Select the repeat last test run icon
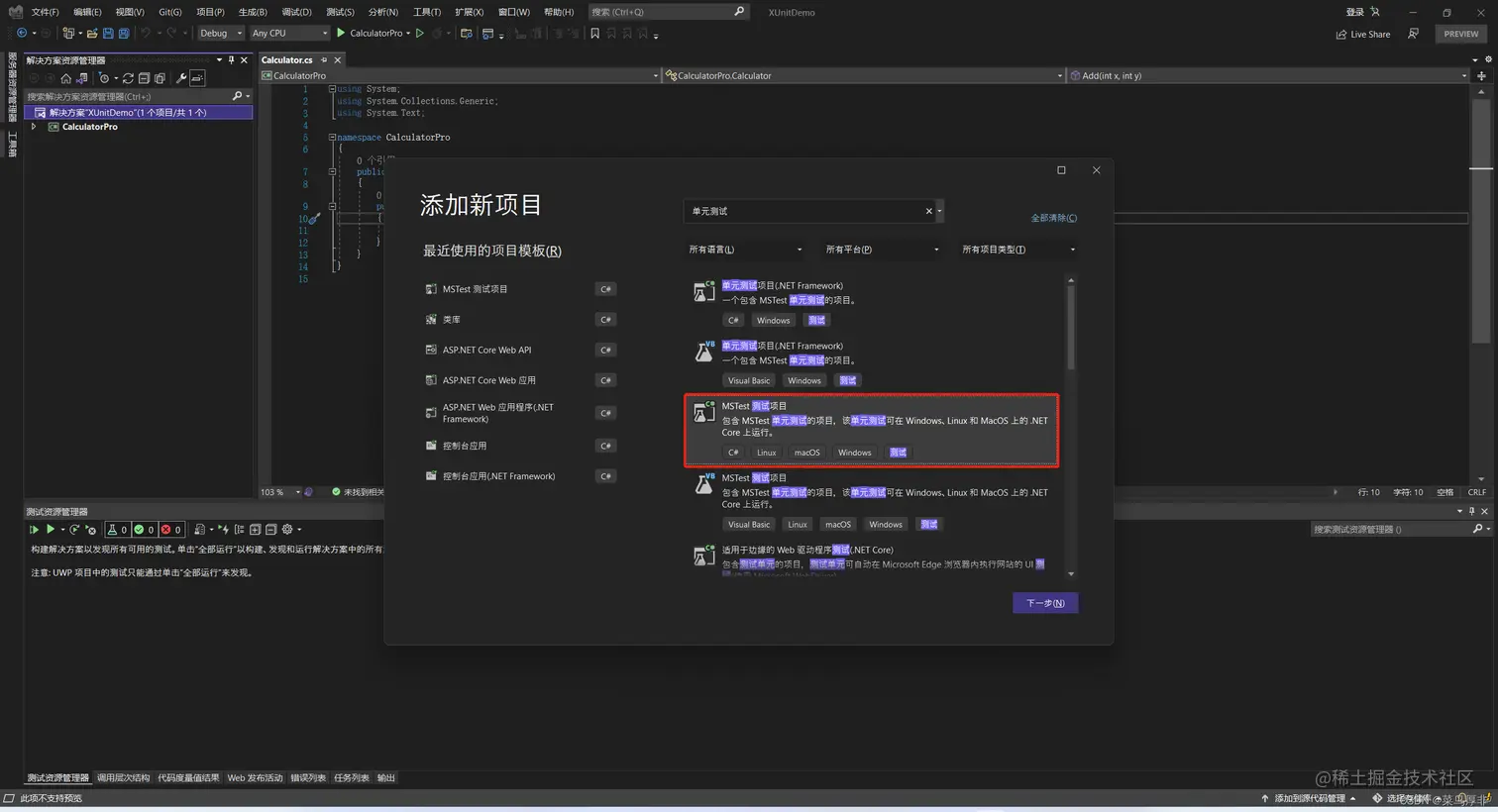1498x812 pixels. (x=74, y=529)
